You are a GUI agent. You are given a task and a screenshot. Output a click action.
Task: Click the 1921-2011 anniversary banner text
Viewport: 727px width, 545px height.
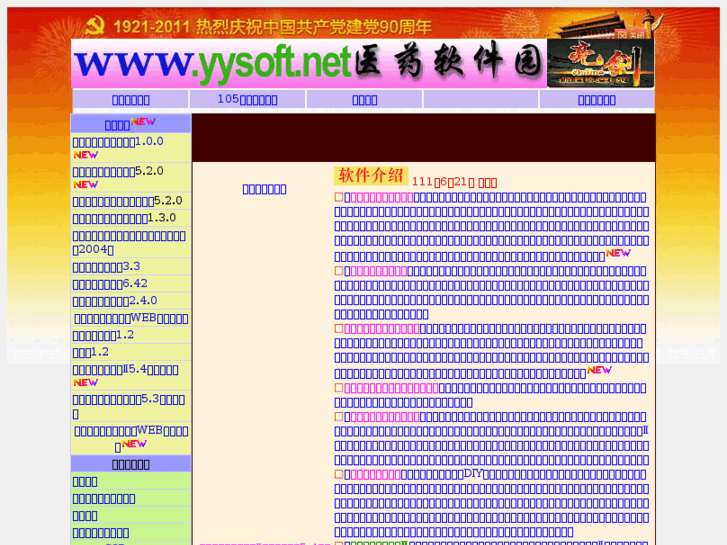pyautogui.click(x=273, y=27)
